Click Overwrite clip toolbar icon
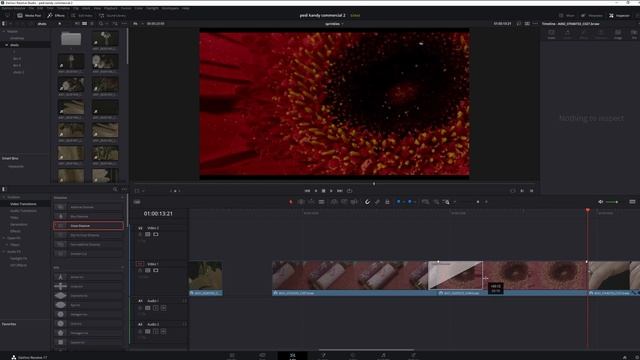Image resolution: width=640 pixels, height=360 pixels. [344, 202]
